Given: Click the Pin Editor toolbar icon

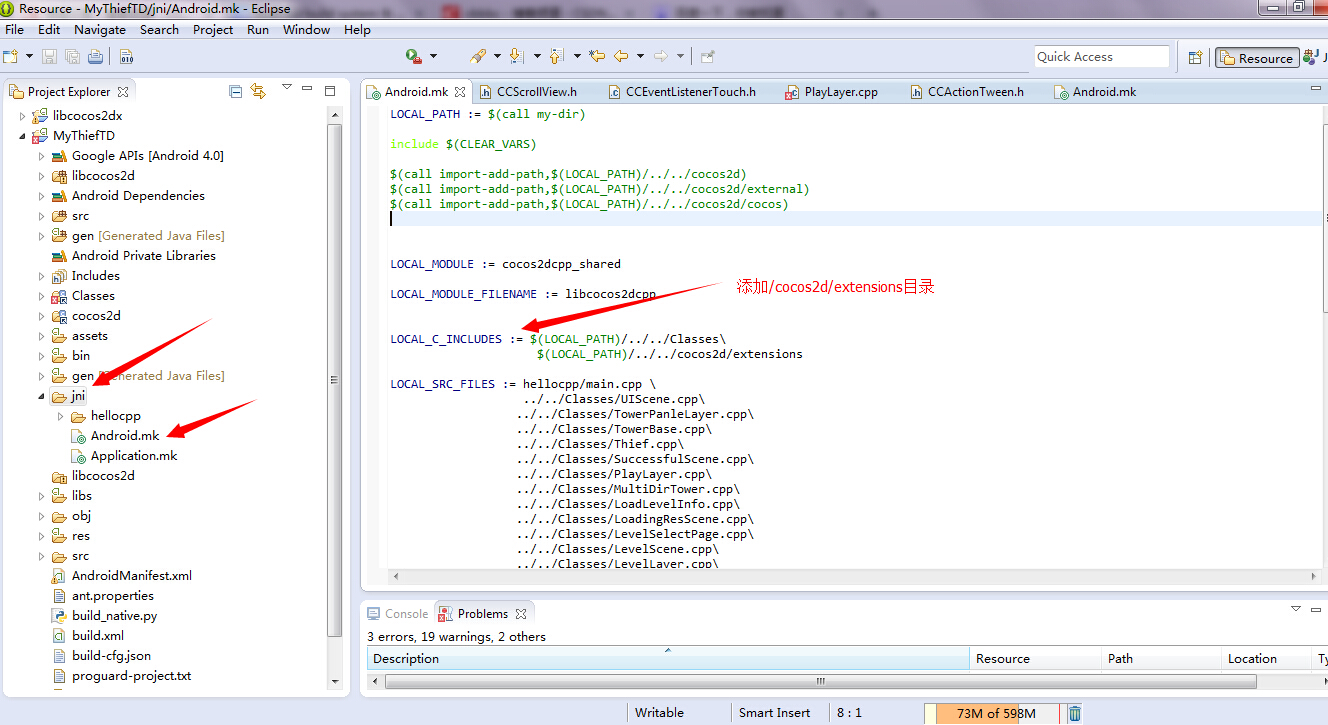Looking at the screenshot, I should coord(707,57).
